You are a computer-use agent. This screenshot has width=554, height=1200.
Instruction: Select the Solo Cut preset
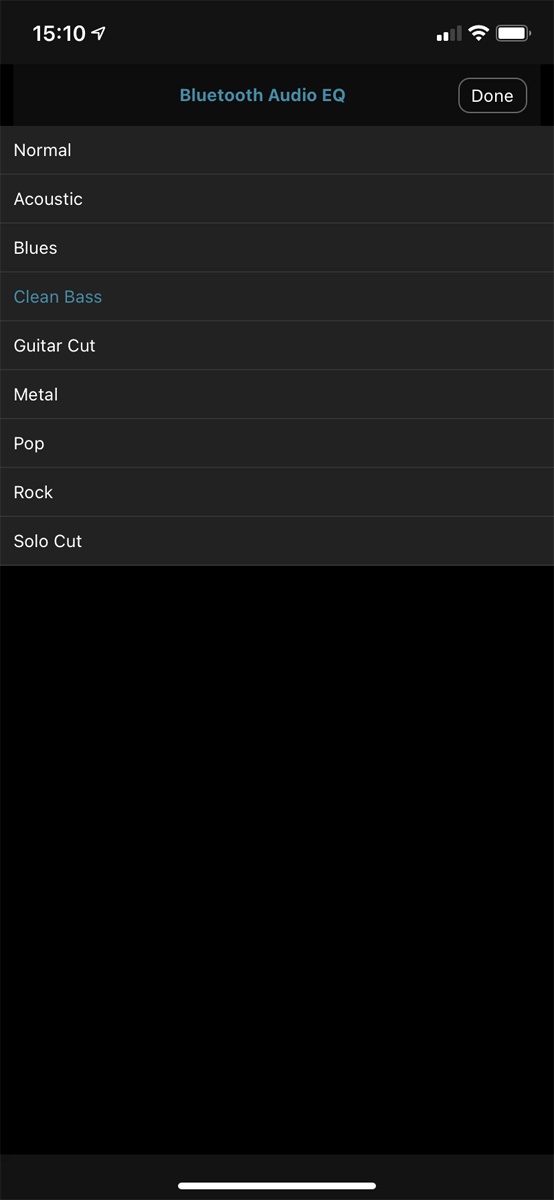277,541
